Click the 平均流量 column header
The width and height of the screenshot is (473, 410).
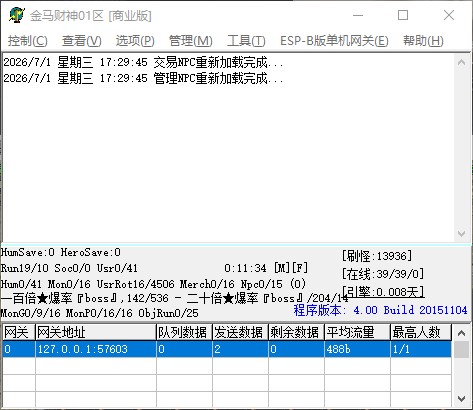click(357, 332)
